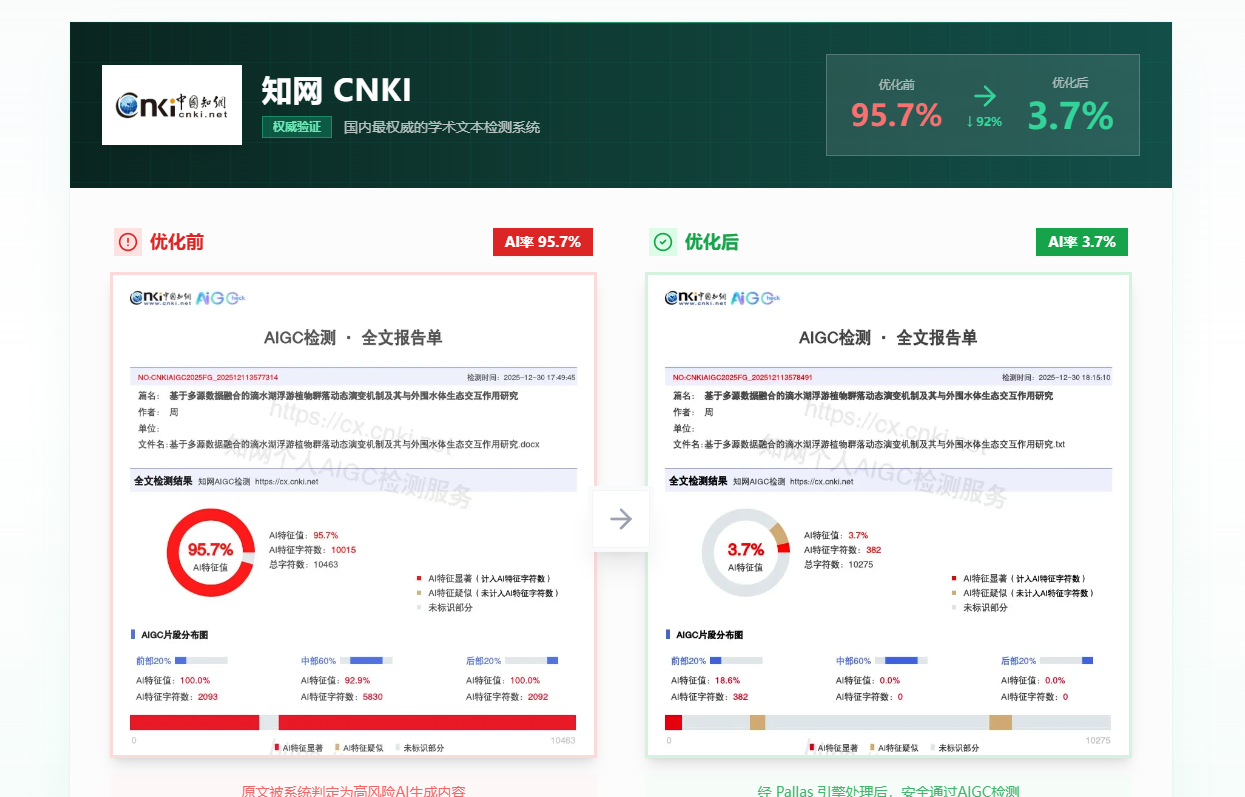Click the 前部20% bar in 优化前 report
The image size is (1245, 797).
201,661
